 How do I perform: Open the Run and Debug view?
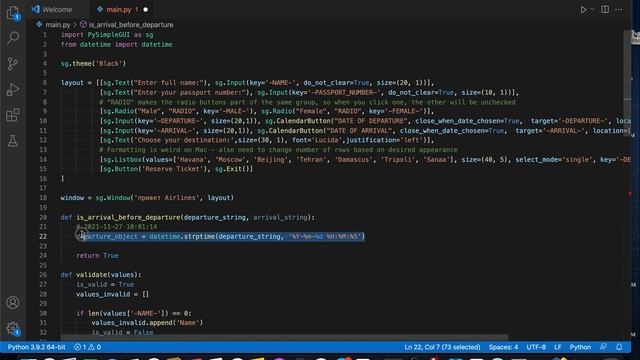(x=13, y=89)
